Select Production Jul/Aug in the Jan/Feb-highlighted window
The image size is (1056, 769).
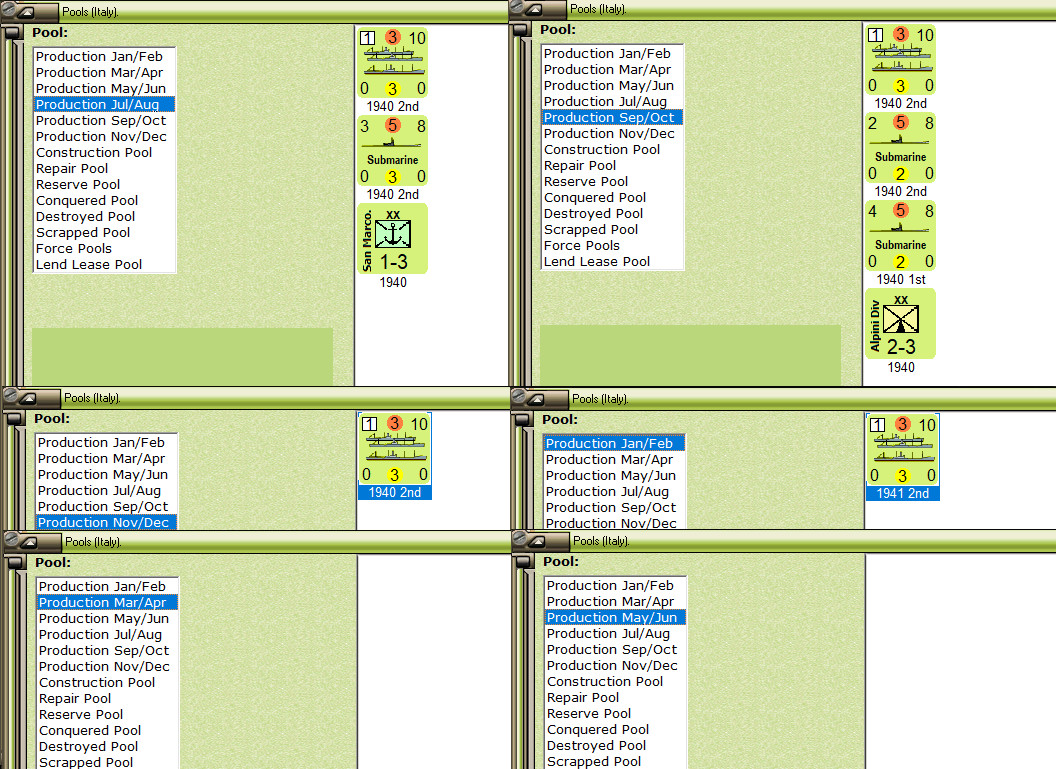tap(614, 492)
